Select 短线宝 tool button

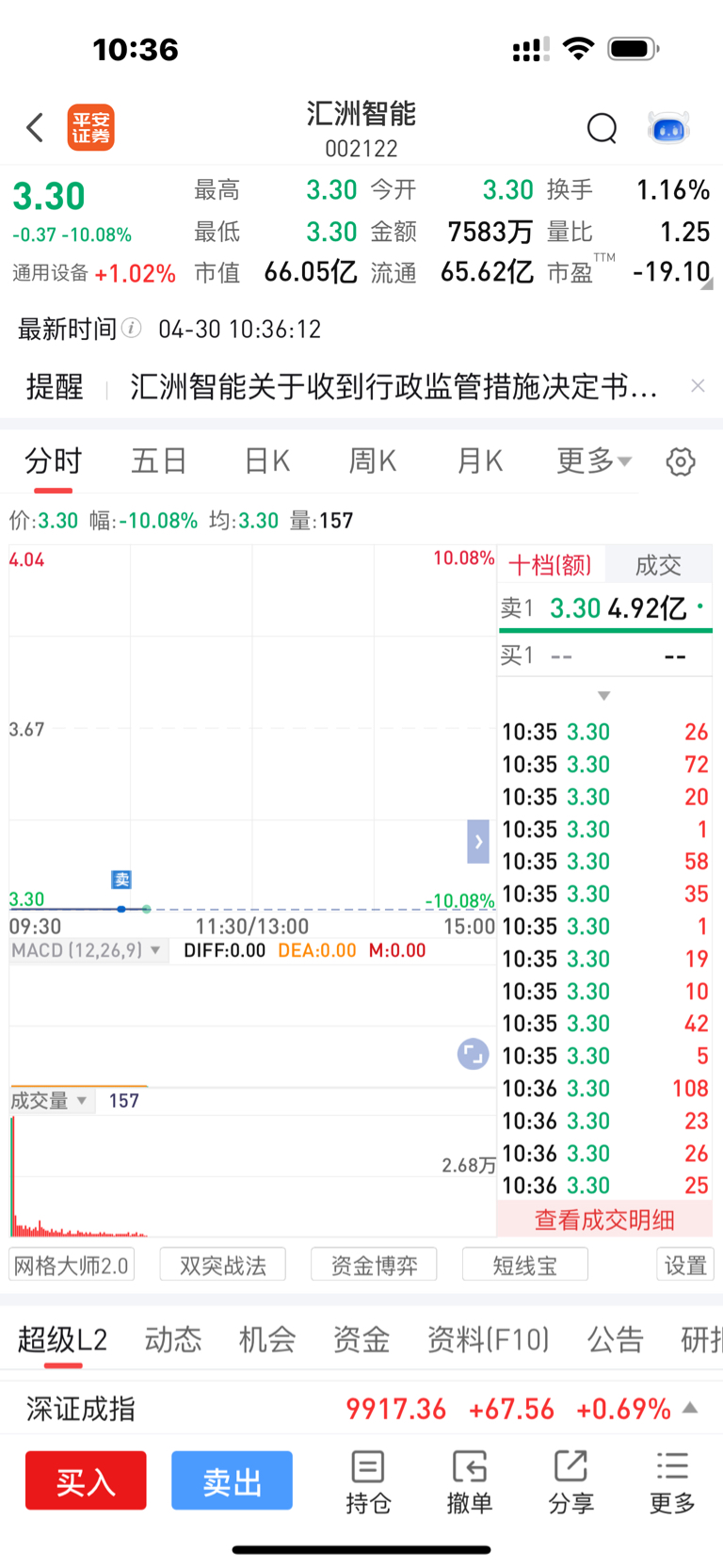pos(525,1265)
